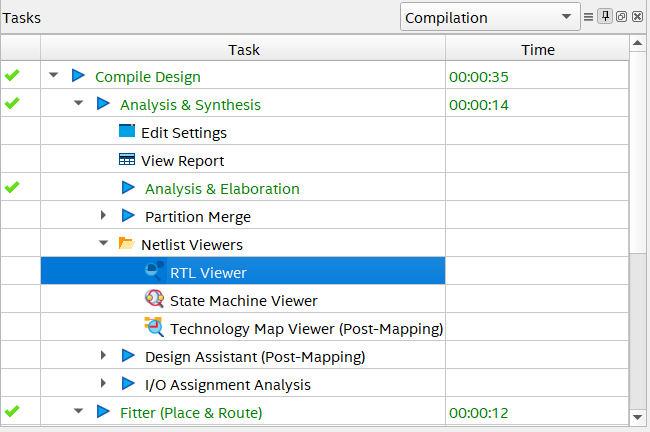Screen dimensions: 650x432
Task: Click the Edit Settings icon
Action: 127,132
